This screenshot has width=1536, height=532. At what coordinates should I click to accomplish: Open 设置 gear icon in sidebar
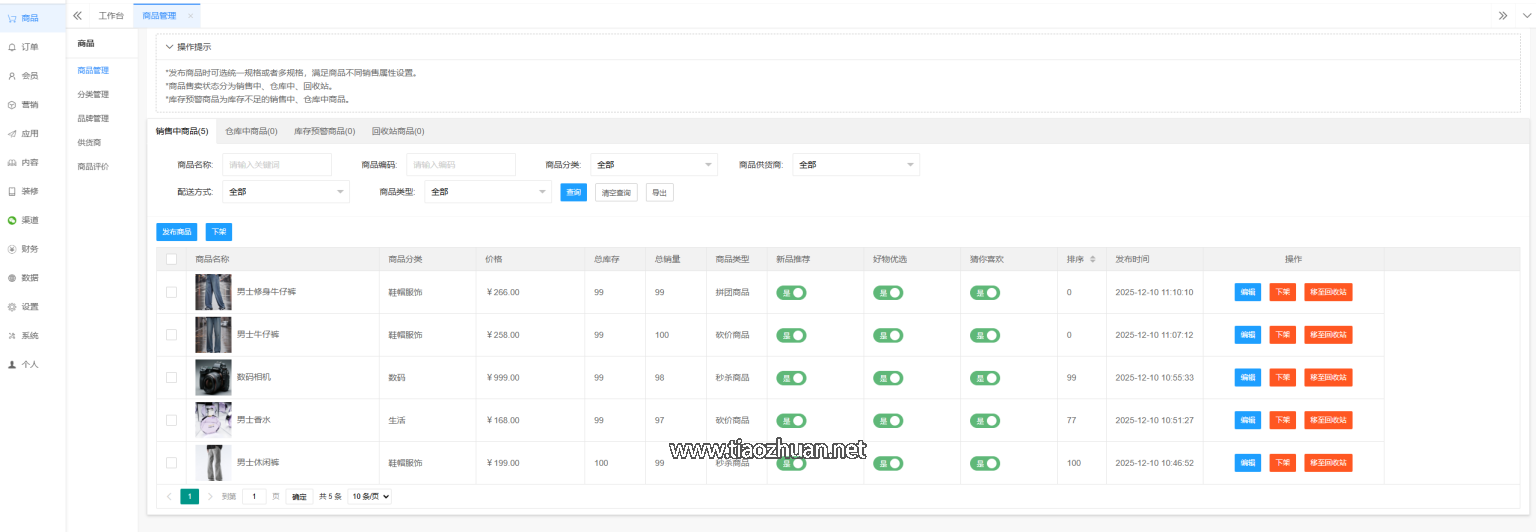[x=12, y=307]
